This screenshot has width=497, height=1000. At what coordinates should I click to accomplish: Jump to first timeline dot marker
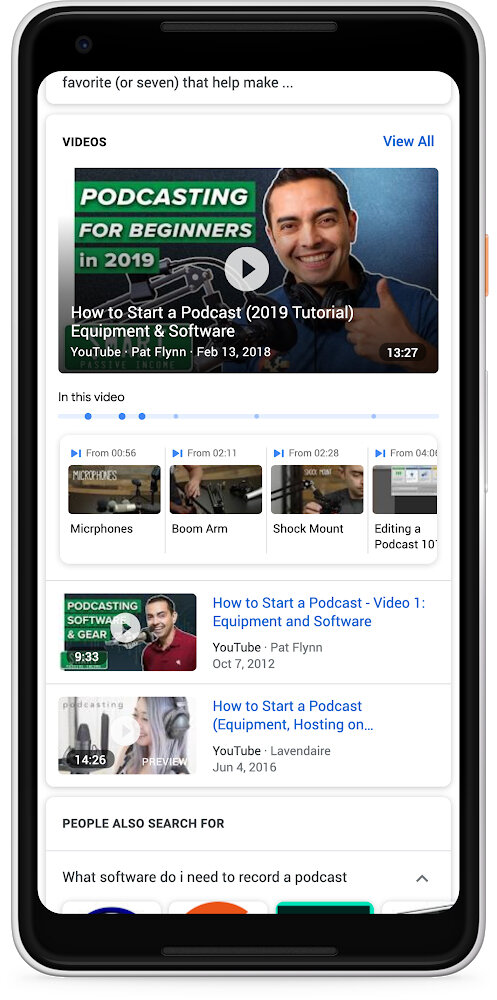click(x=88, y=416)
